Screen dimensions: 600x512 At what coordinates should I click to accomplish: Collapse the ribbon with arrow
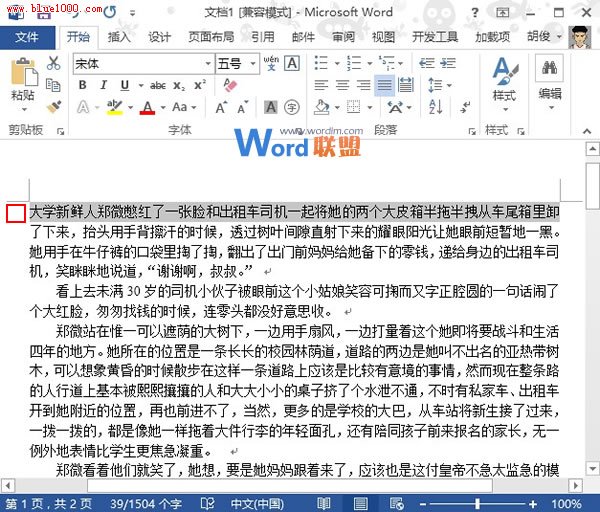click(587, 130)
